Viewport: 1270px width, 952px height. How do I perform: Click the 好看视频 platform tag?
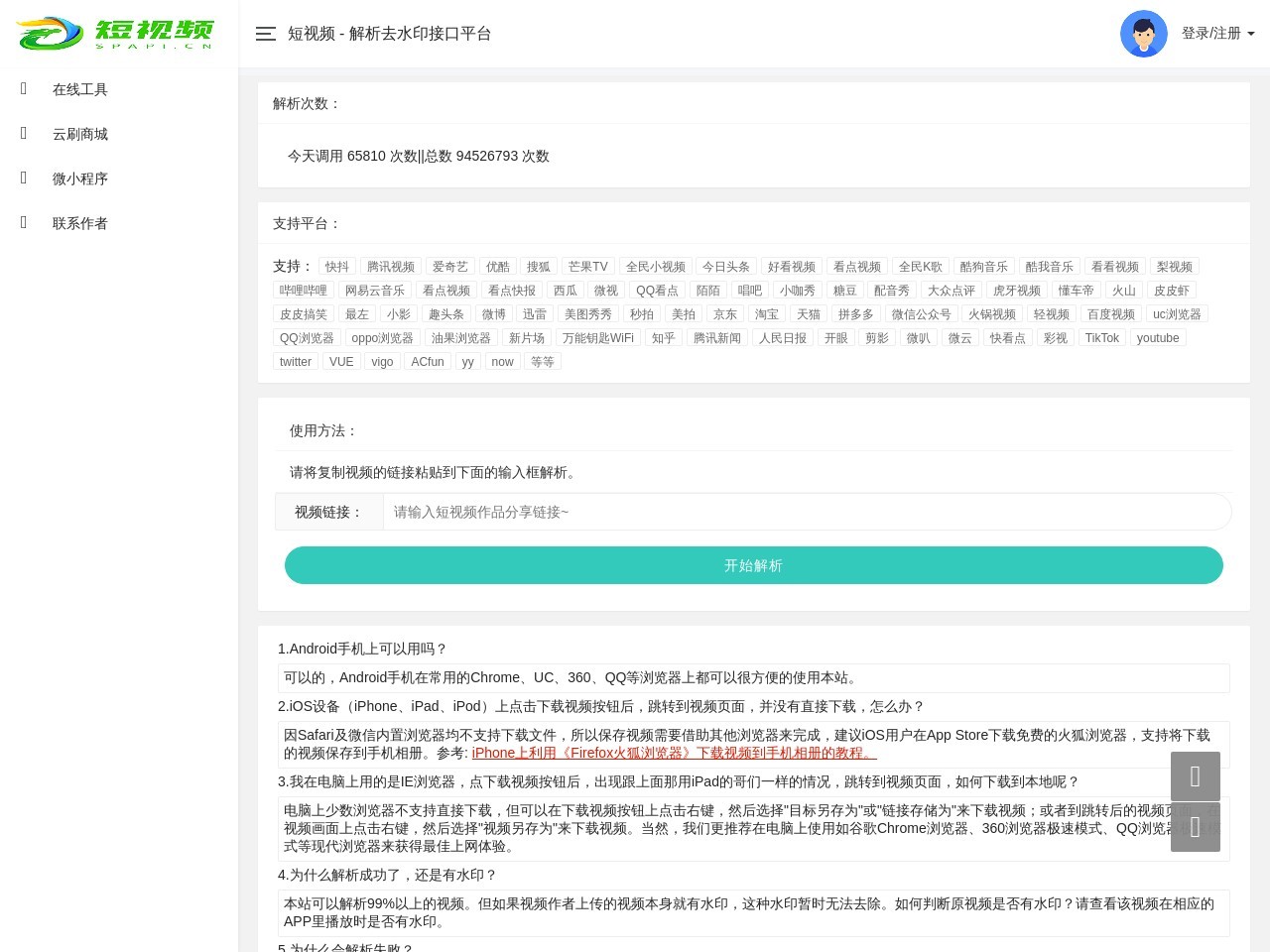point(792,267)
